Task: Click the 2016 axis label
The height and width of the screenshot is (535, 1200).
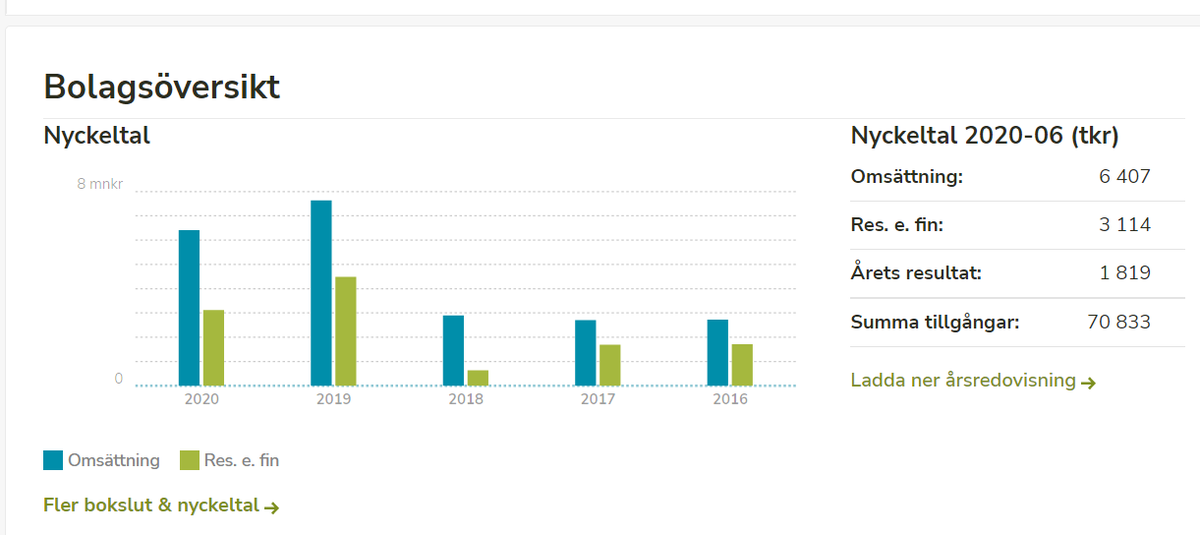Action: click(729, 399)
